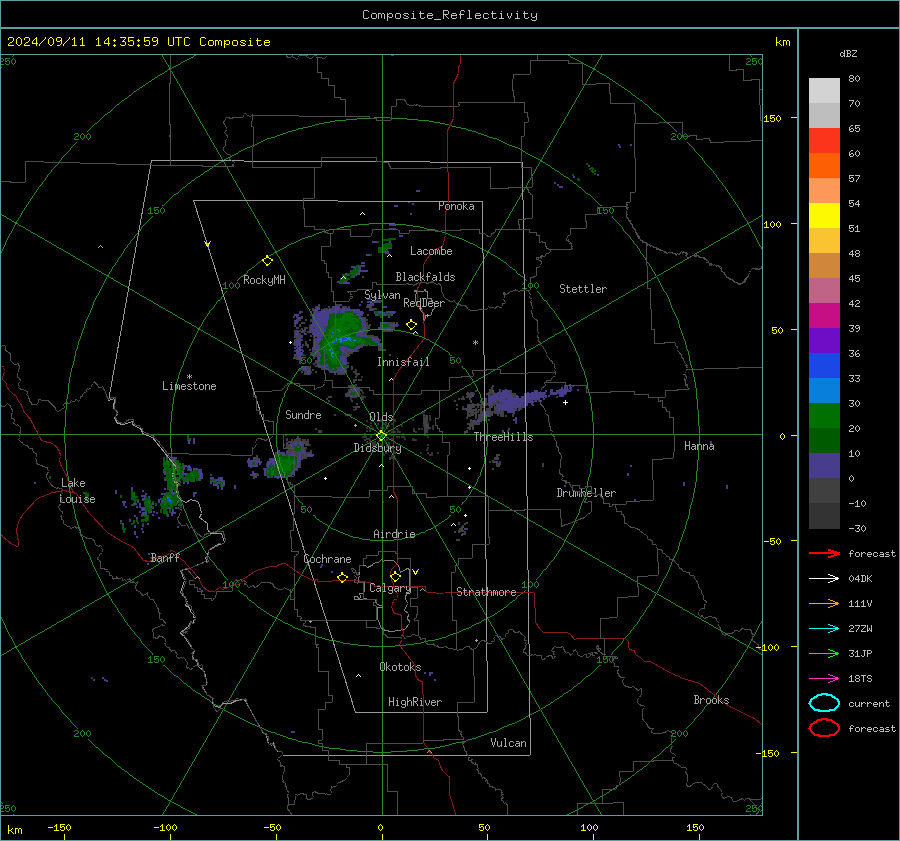900x841 pixels.
Task: Click the Stettler town label
Action: (583, 289)
